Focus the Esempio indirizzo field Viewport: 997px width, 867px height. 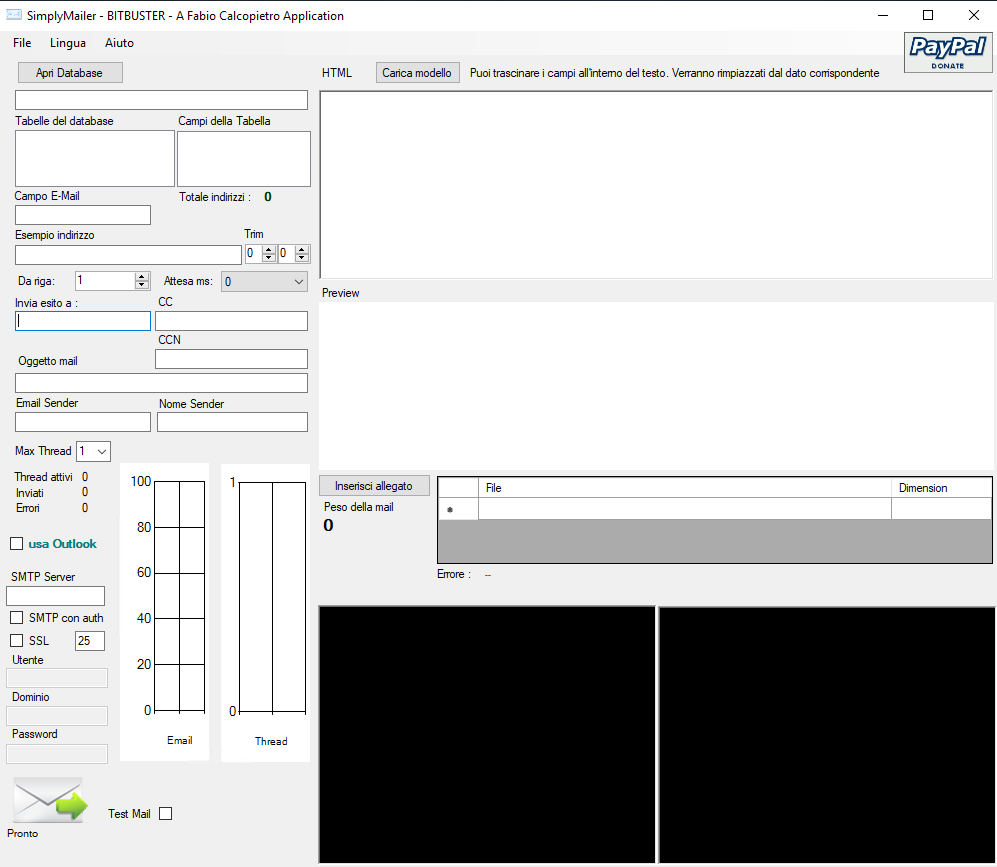pos(128,254)
